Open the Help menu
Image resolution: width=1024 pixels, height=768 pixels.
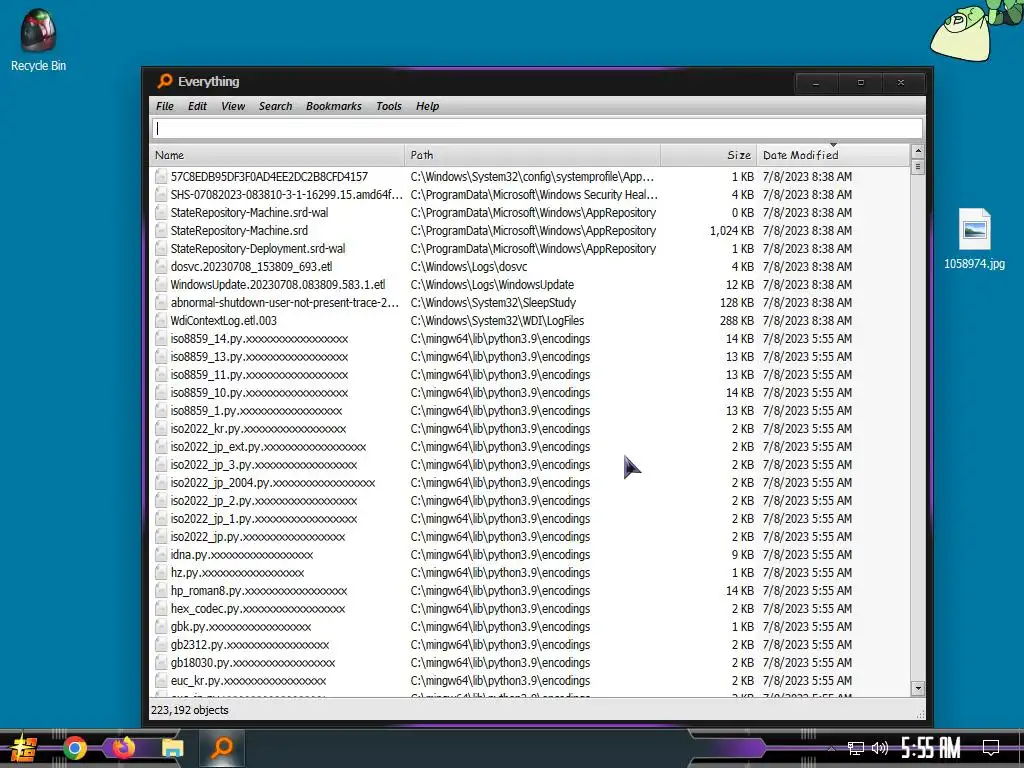427,106
